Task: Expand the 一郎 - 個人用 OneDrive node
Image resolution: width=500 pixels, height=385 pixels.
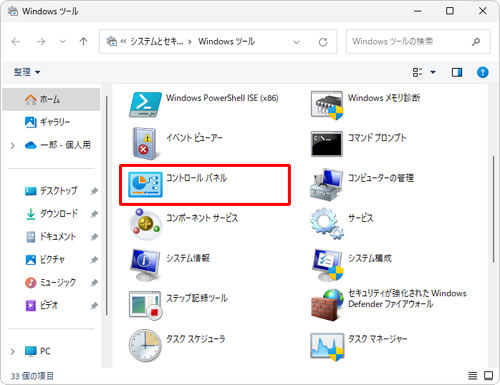Action: click(13, 146)
